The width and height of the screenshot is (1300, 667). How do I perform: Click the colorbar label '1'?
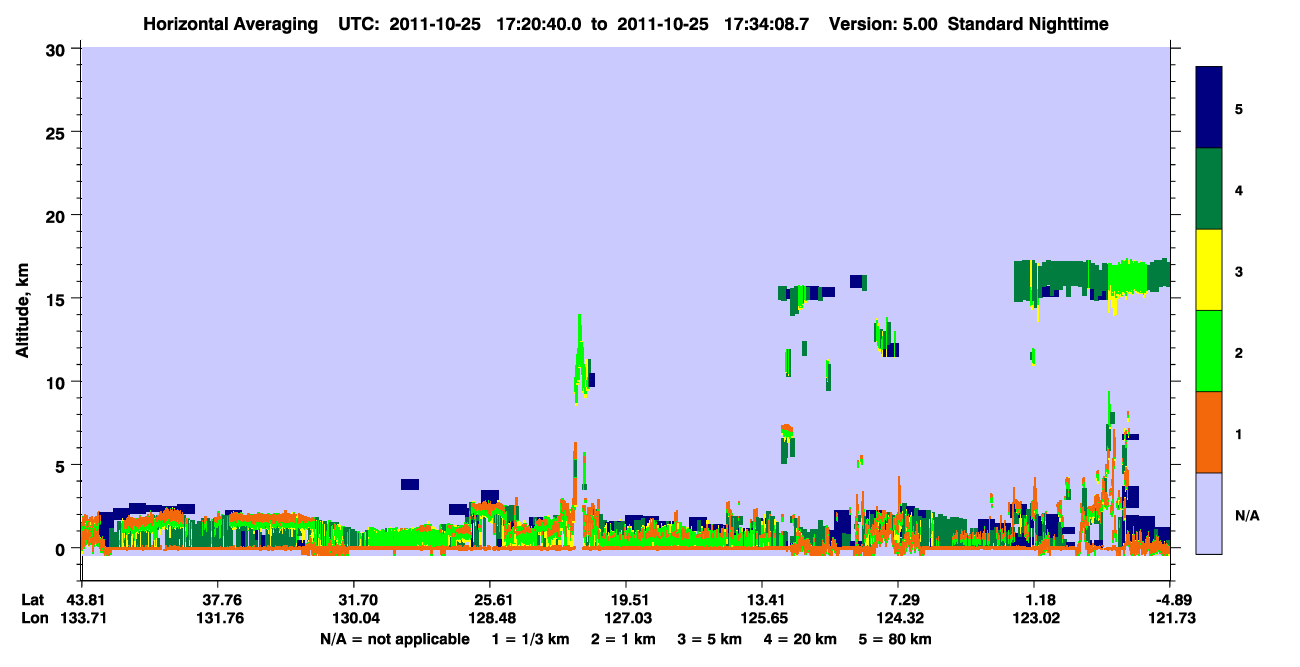(1239, 434)
